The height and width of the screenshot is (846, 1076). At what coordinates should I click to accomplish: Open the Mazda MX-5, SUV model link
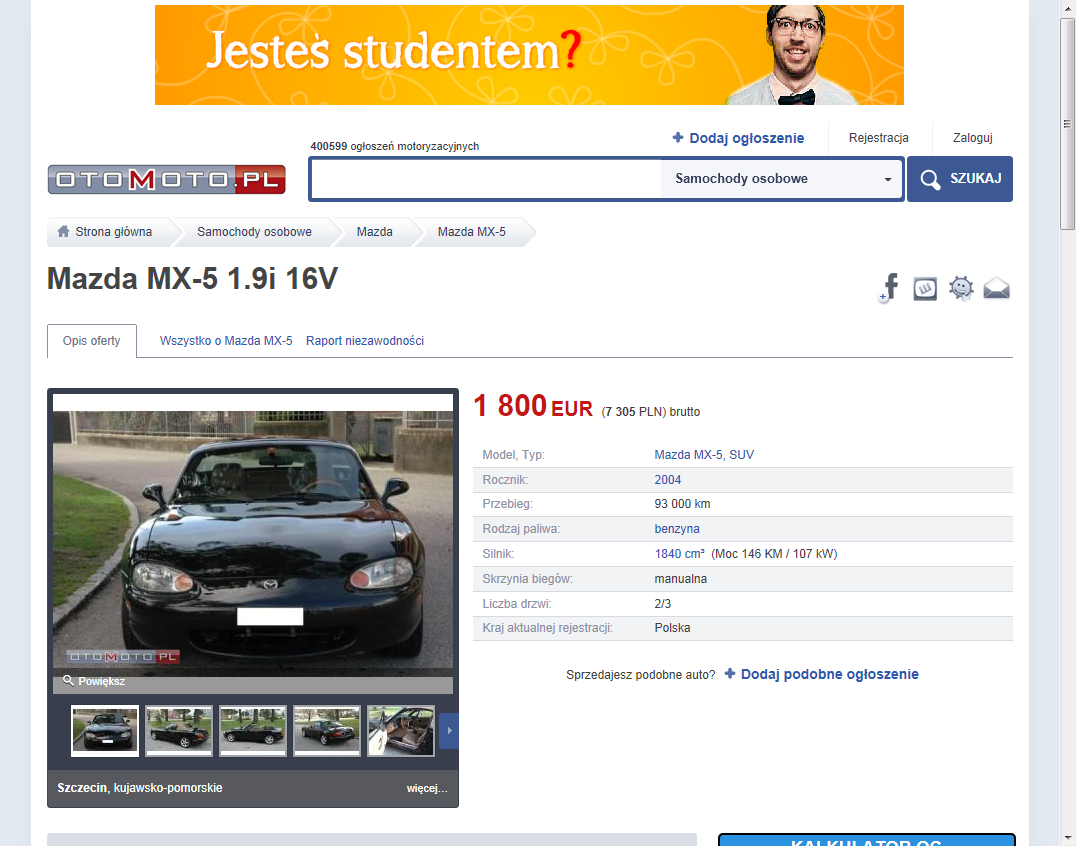coord(704,455)
